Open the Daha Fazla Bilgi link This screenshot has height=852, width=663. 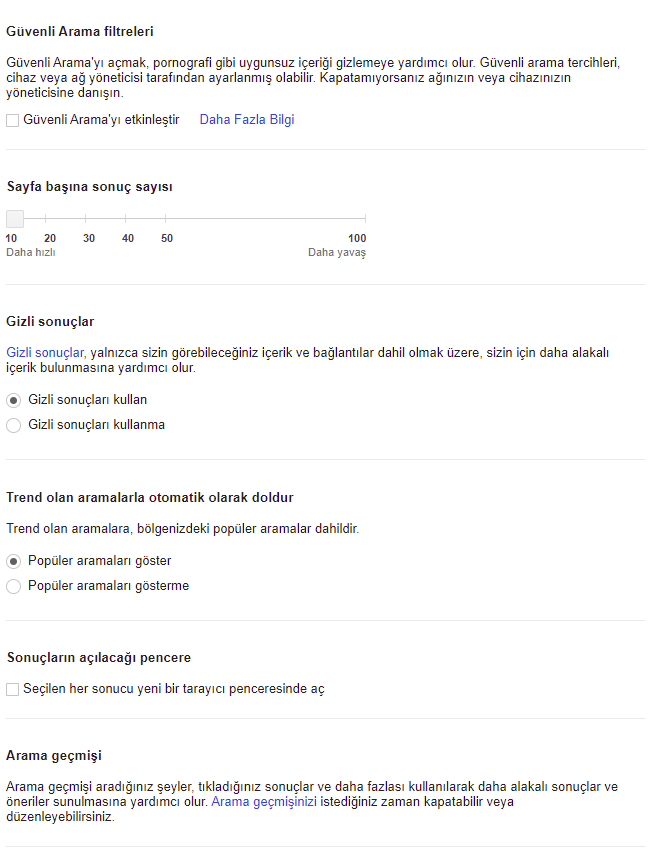[x=247, y=120]
